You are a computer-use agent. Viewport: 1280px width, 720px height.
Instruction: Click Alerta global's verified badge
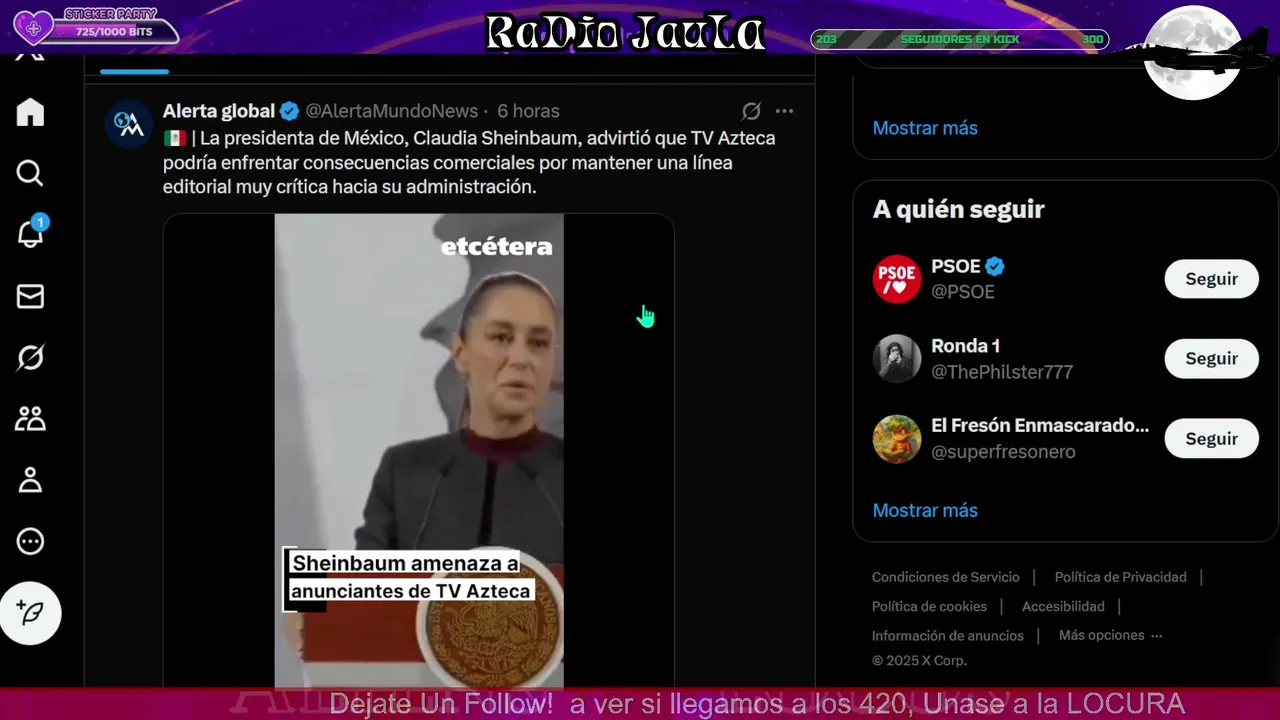289,111
